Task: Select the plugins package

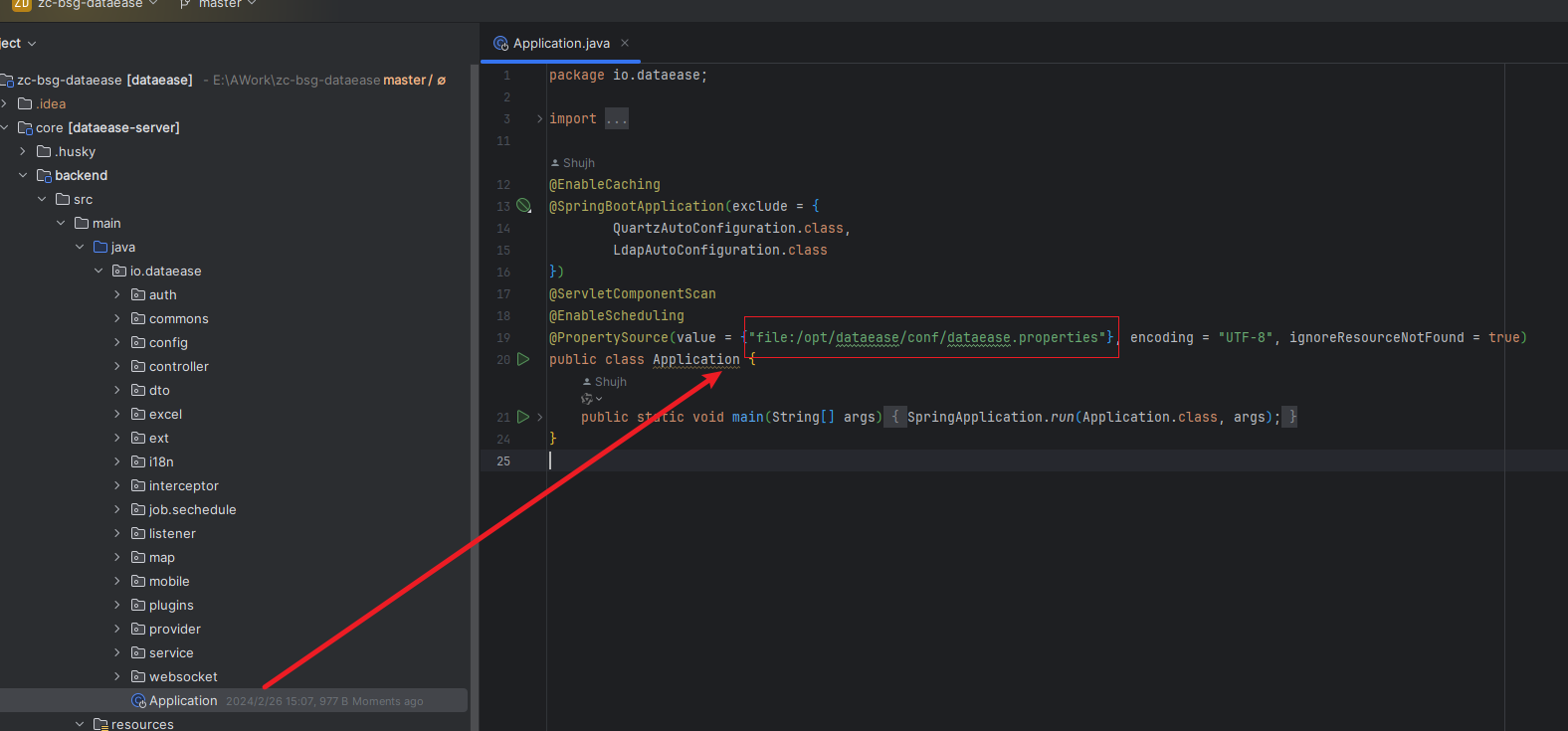Action: click(x=171, y=605)
